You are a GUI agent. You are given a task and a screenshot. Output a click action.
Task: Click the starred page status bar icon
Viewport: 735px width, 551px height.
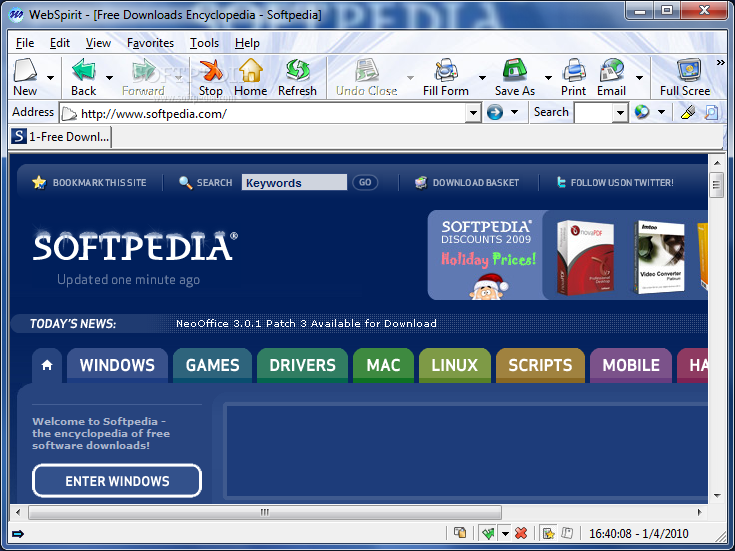click(548, 533)
